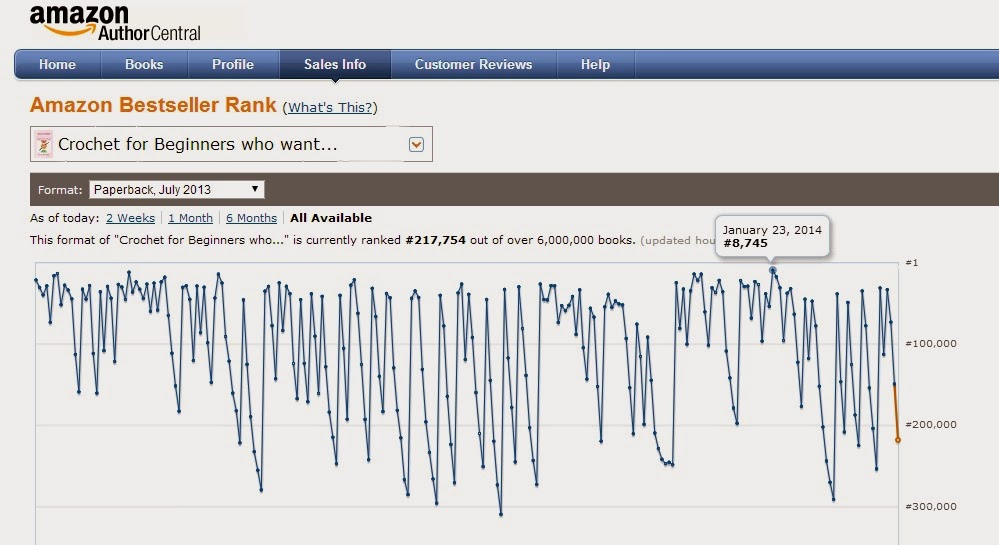999x545 pixels.
Task: Click the Amazon Author Central logo
Action: click(x=115, y=24)
